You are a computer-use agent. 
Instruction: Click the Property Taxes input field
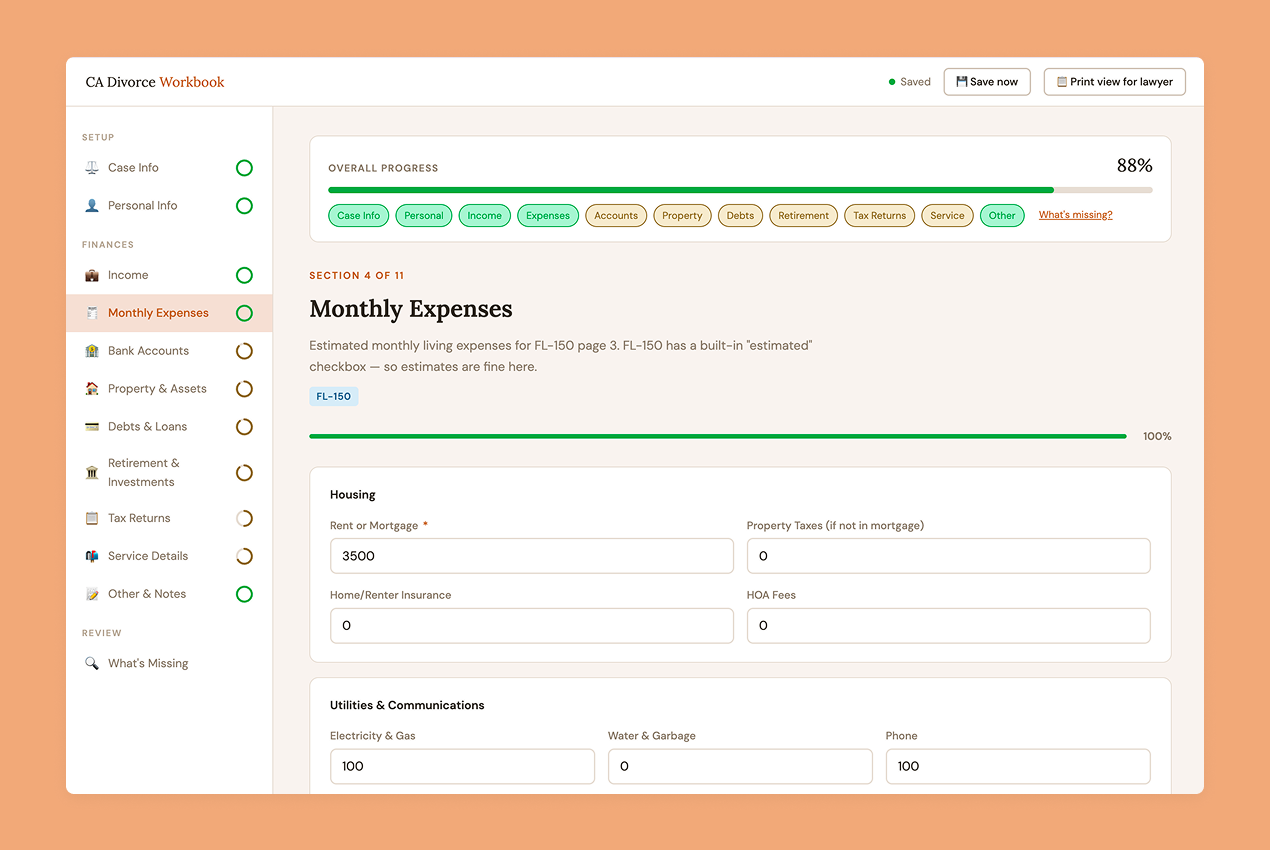[x=948, y=556]
